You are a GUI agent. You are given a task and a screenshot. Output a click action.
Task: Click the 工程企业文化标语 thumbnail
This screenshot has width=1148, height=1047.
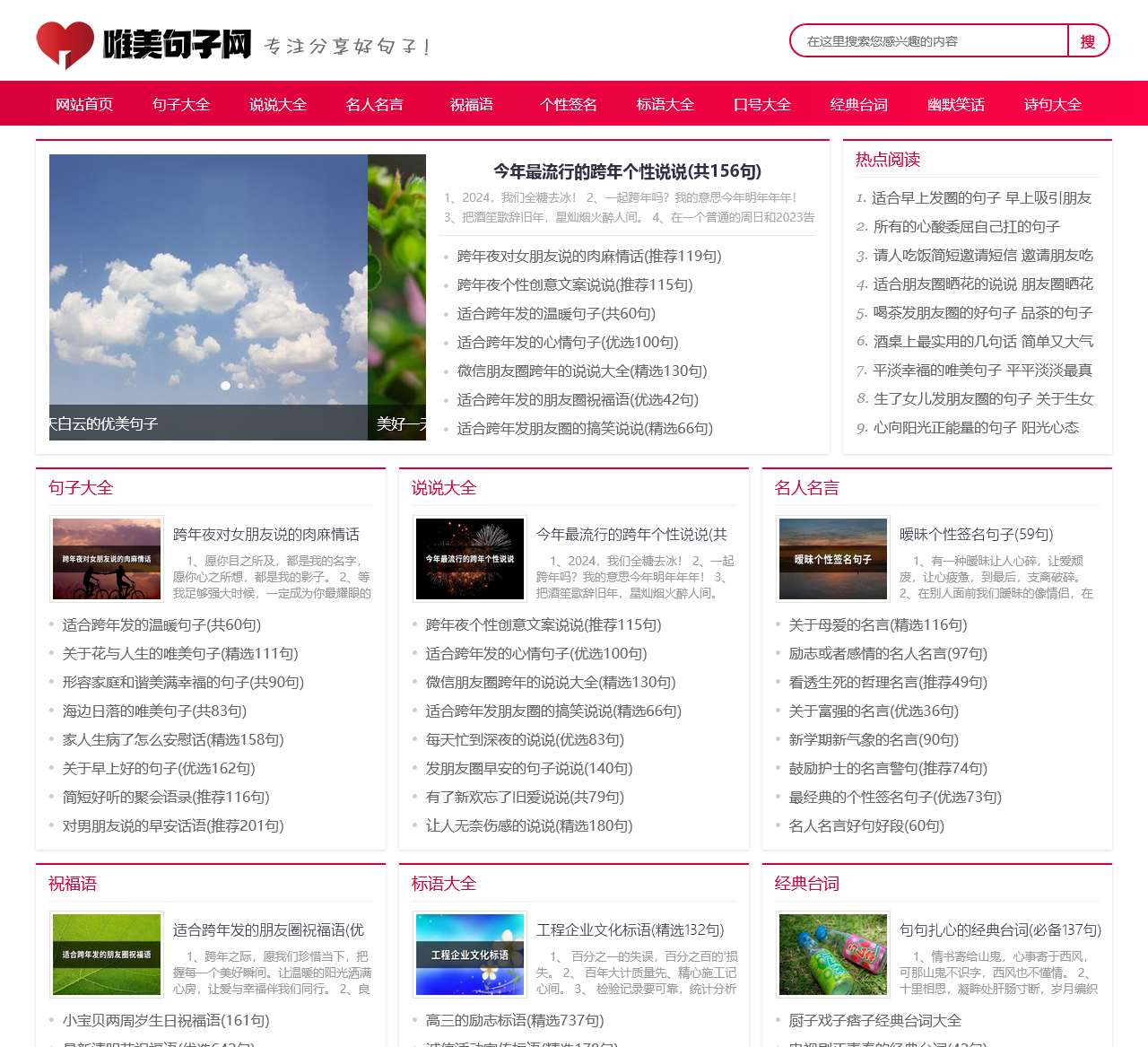pyautogui.click(x=469, y=955)
